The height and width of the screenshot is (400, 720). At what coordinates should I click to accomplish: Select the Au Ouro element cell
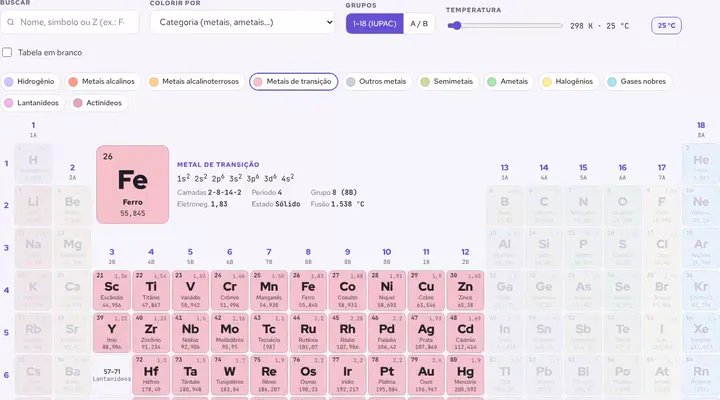point(426,375)
